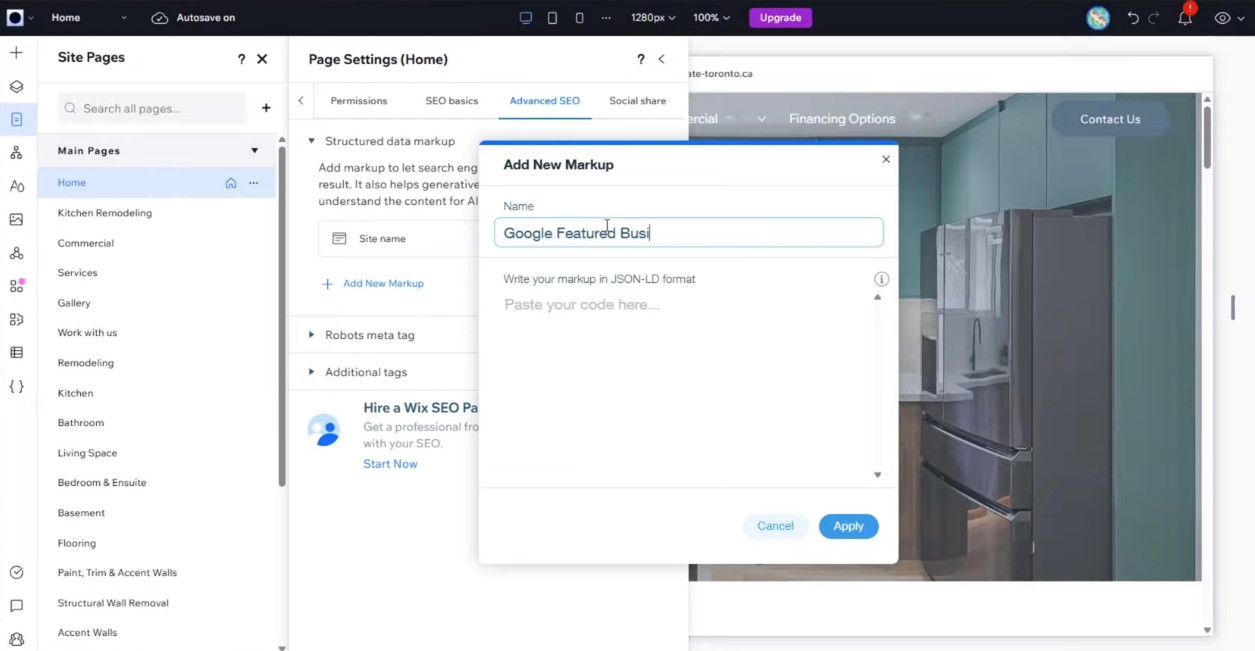Expand Additional tags section

click(x=312, y=372)
